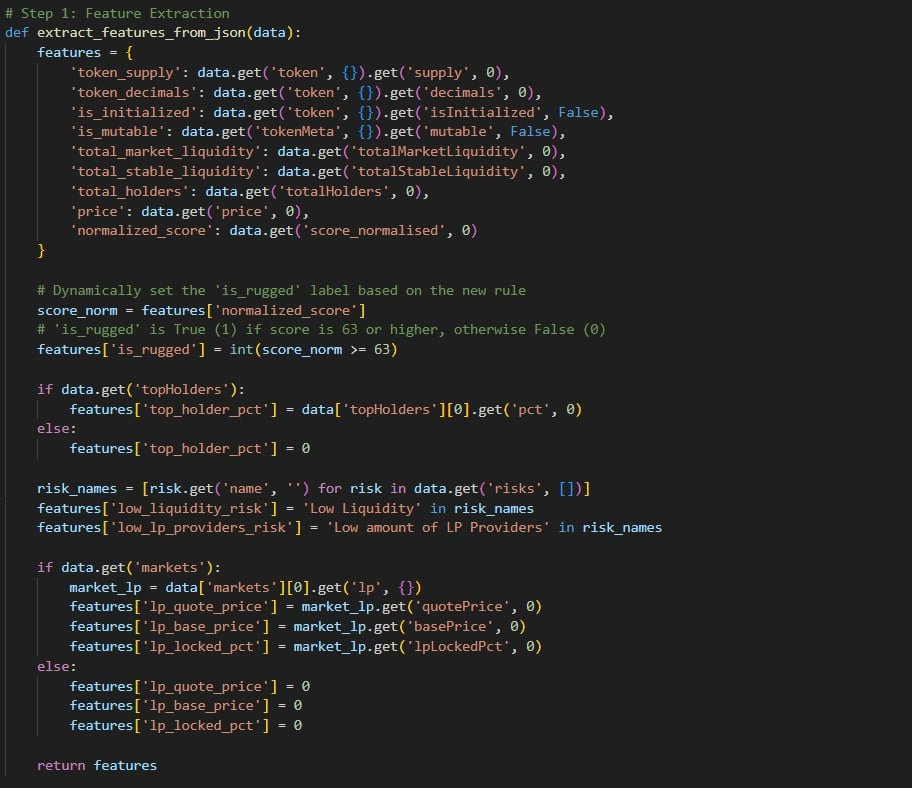Click the 'total_holders' dictionary key

click(129, 191)
